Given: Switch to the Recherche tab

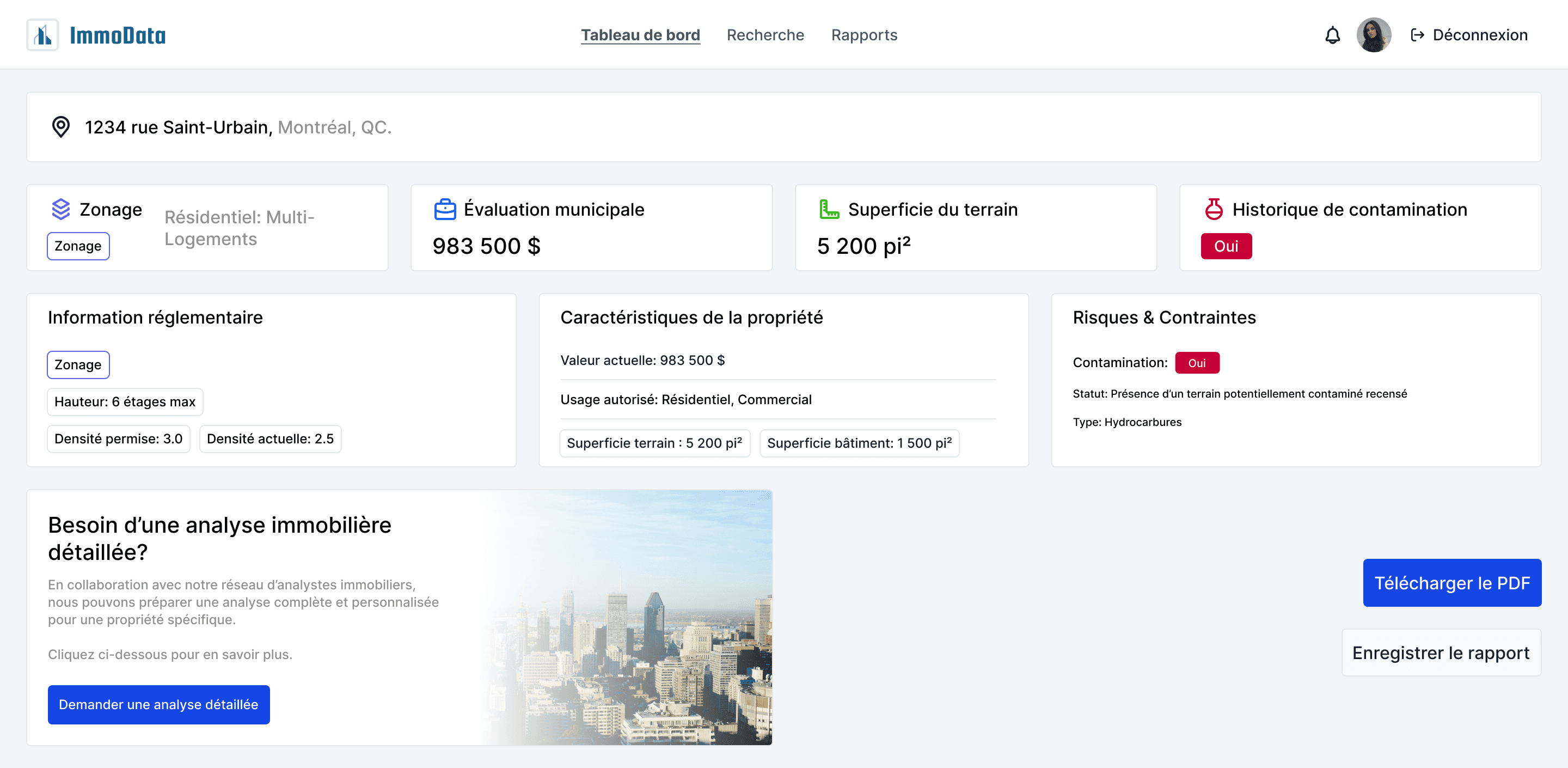Looking at the screenshot, I should coord(765,35).
